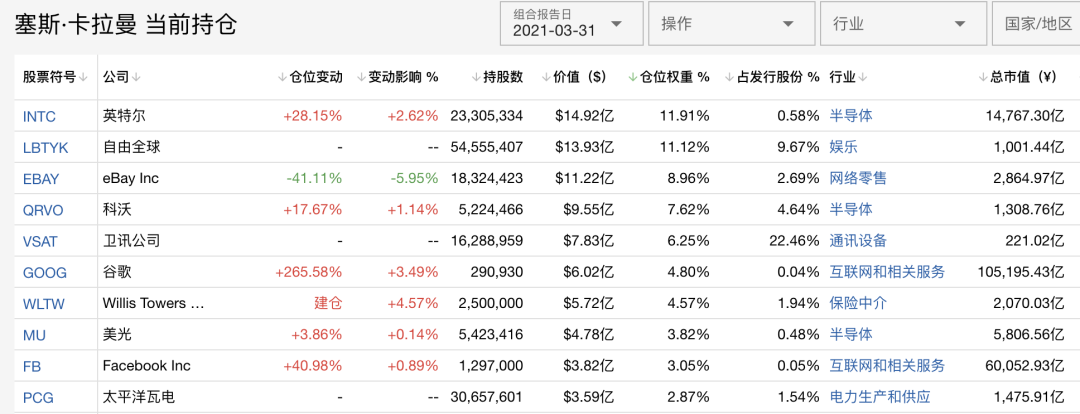Sort table by 公司 column

click(x=121, y=77)
